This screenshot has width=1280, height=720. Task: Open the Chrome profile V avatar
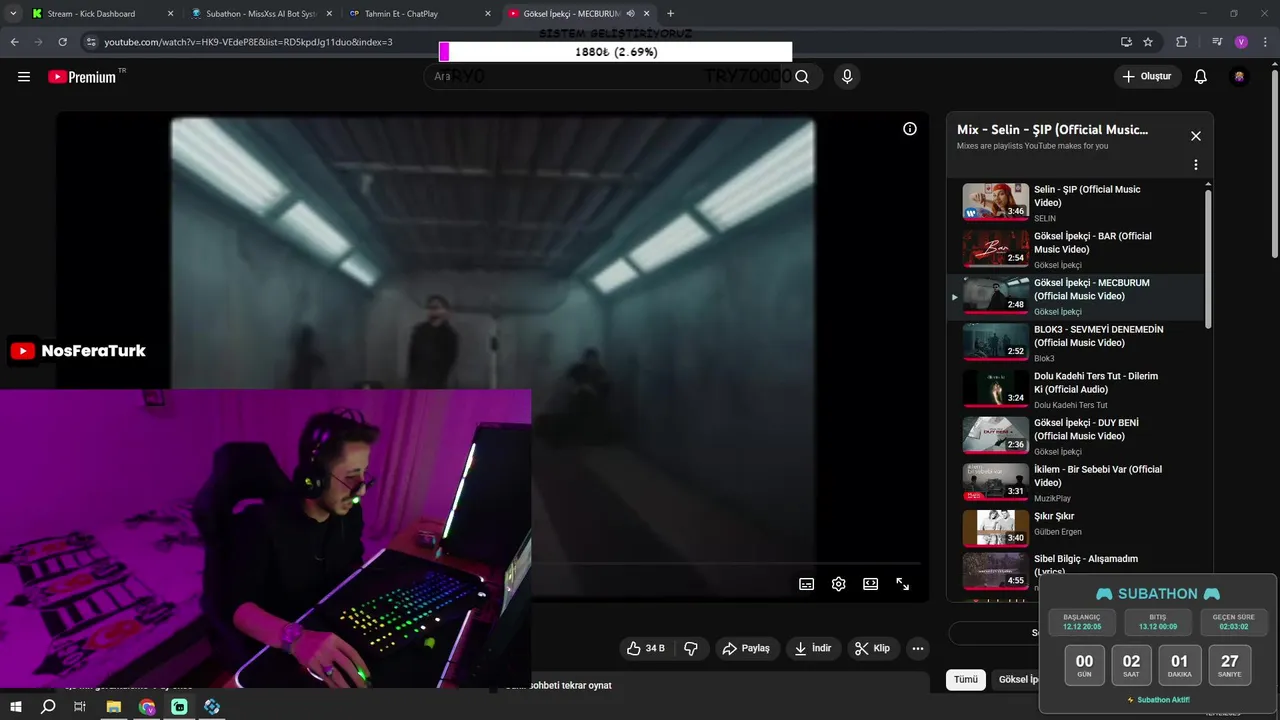pos(1241,42)
